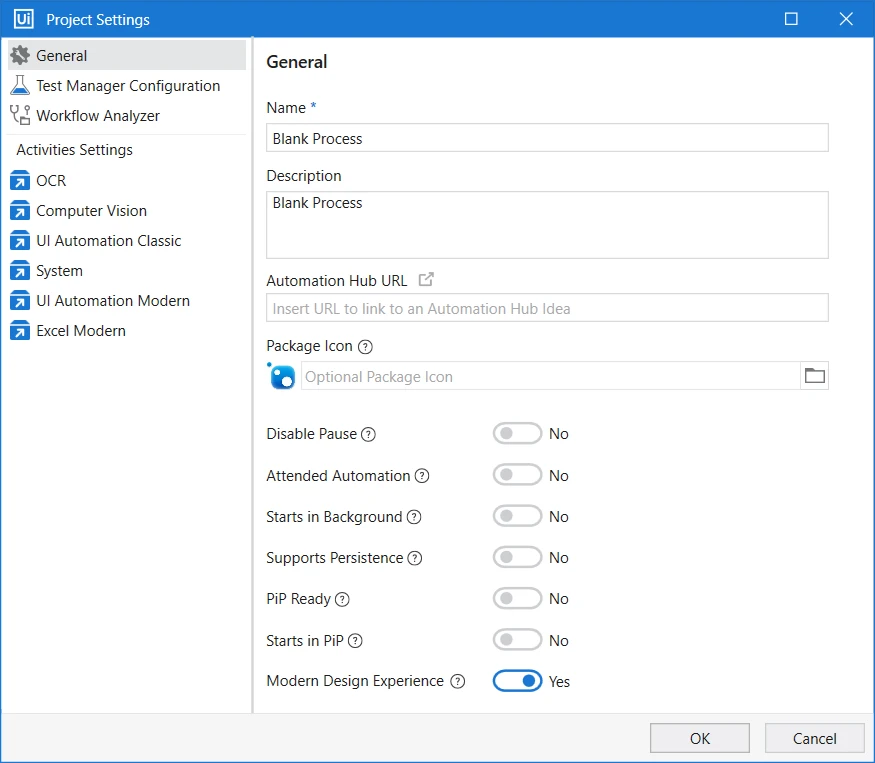Viewport: 875px width, 763px height.
Task: Open Computer Vision activity settings
Action: point(127,210)
